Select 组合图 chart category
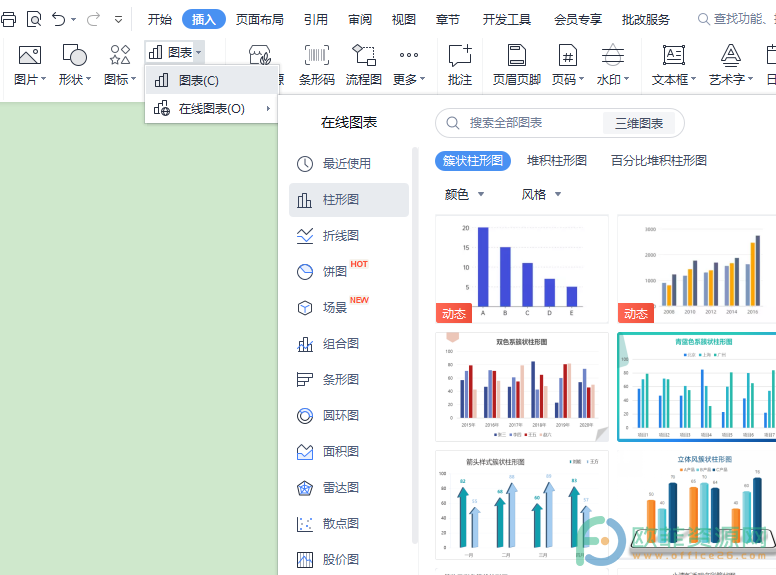776x575 pixels. pos(349,343)
